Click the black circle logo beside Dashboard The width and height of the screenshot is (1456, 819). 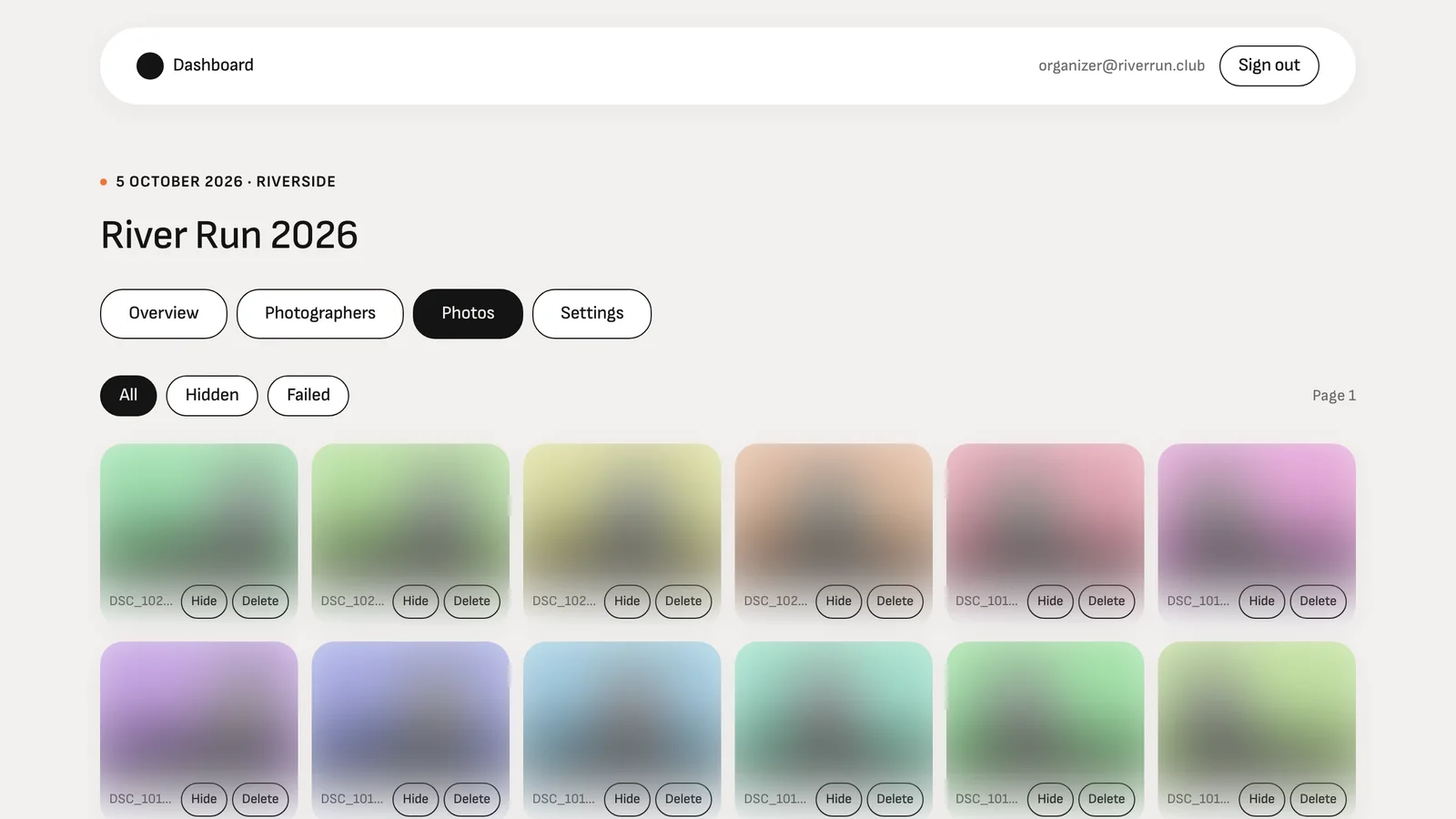[150, 66]
